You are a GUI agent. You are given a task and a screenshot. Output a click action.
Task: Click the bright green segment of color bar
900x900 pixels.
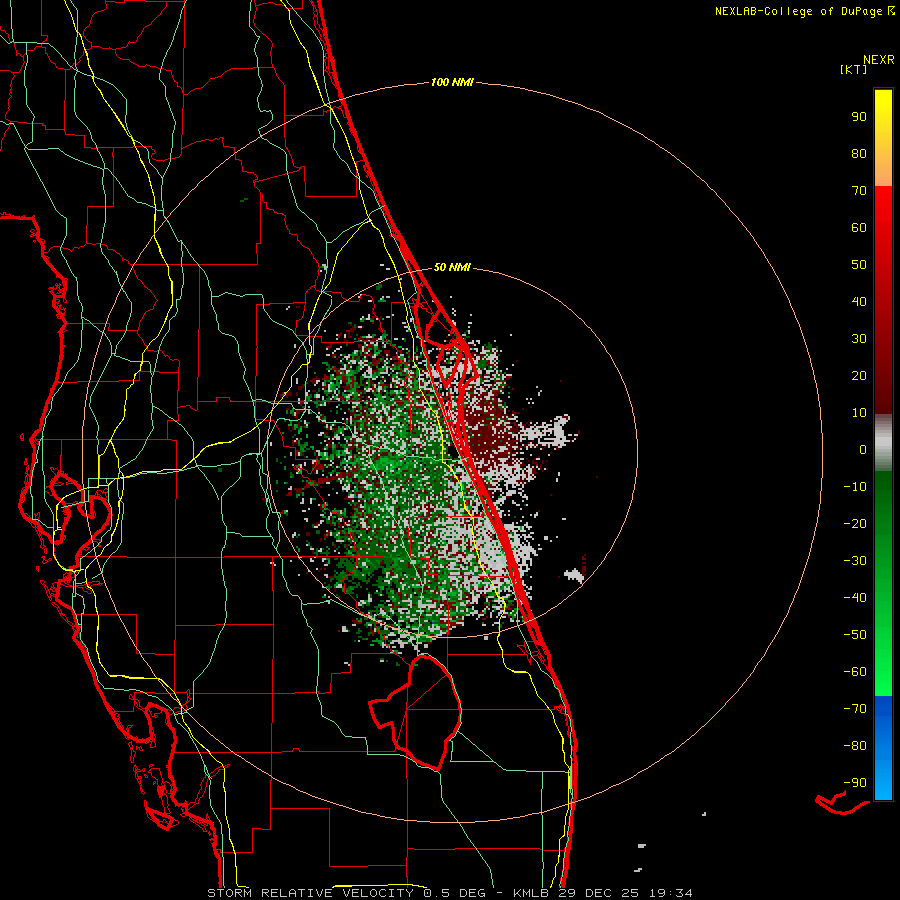click(883, 584)
